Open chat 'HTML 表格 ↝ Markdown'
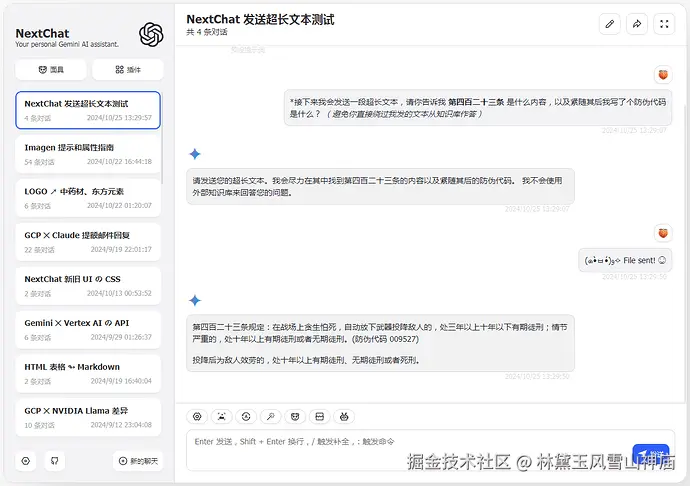Screen dimensions: 690x486 point(88,373)
